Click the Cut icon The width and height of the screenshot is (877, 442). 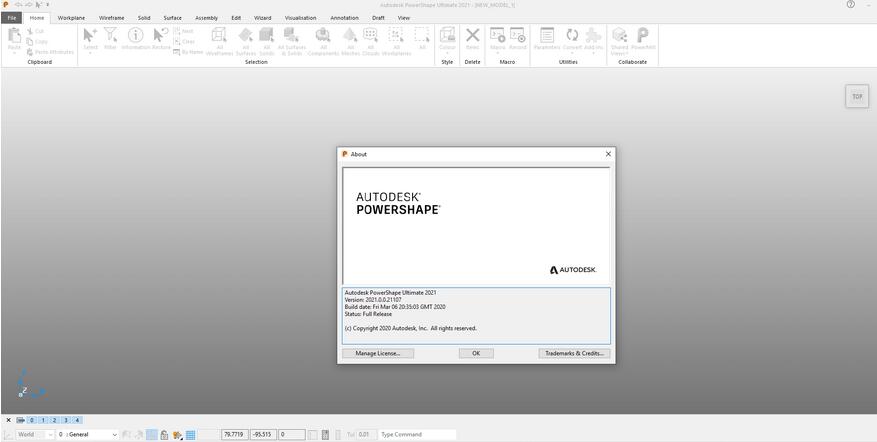coord(30,31)
